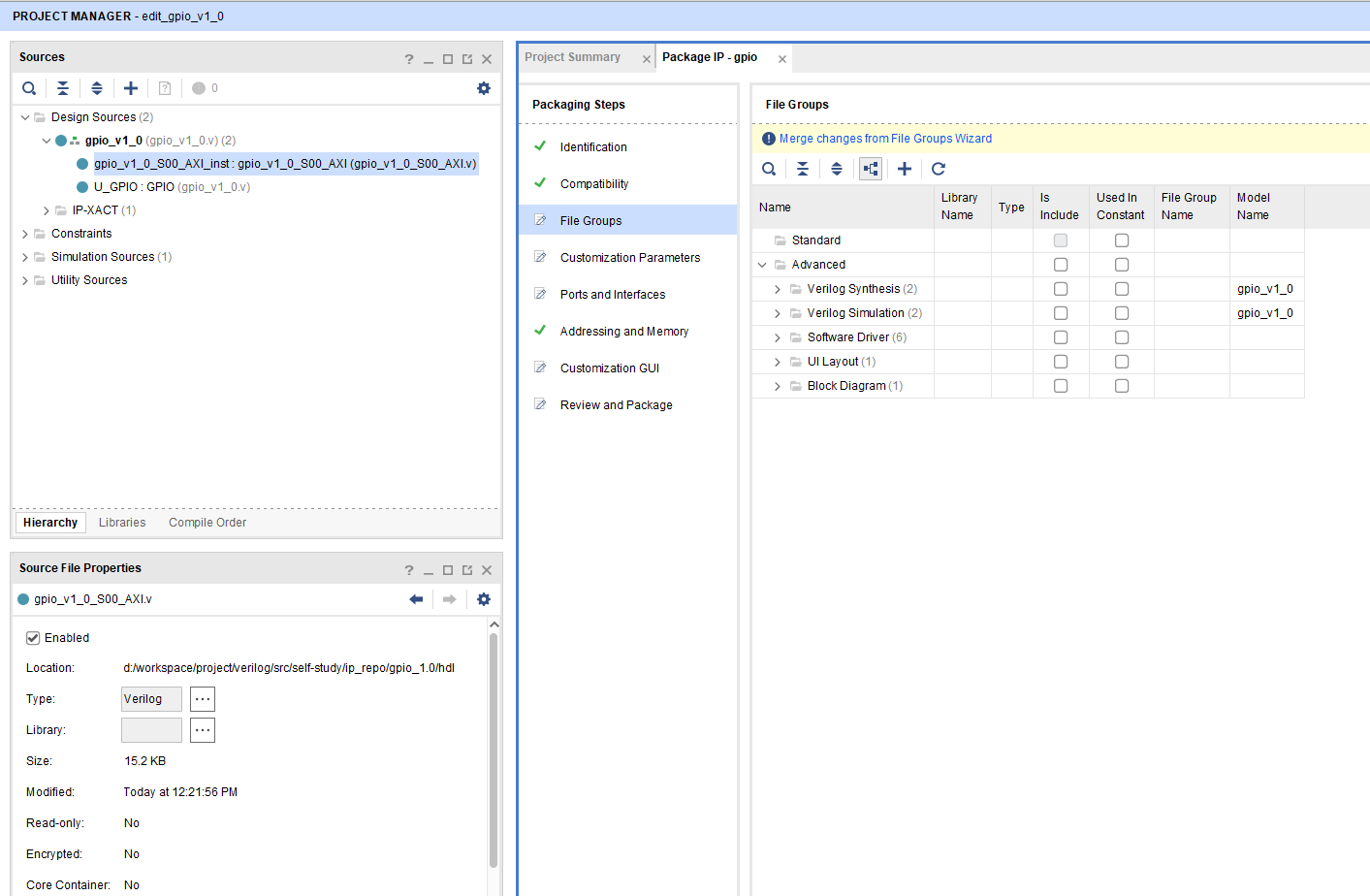Toggle the File Groups hierarchy view icon
This screenshot has width=1370, height=896.
click(x=871, y=169)
